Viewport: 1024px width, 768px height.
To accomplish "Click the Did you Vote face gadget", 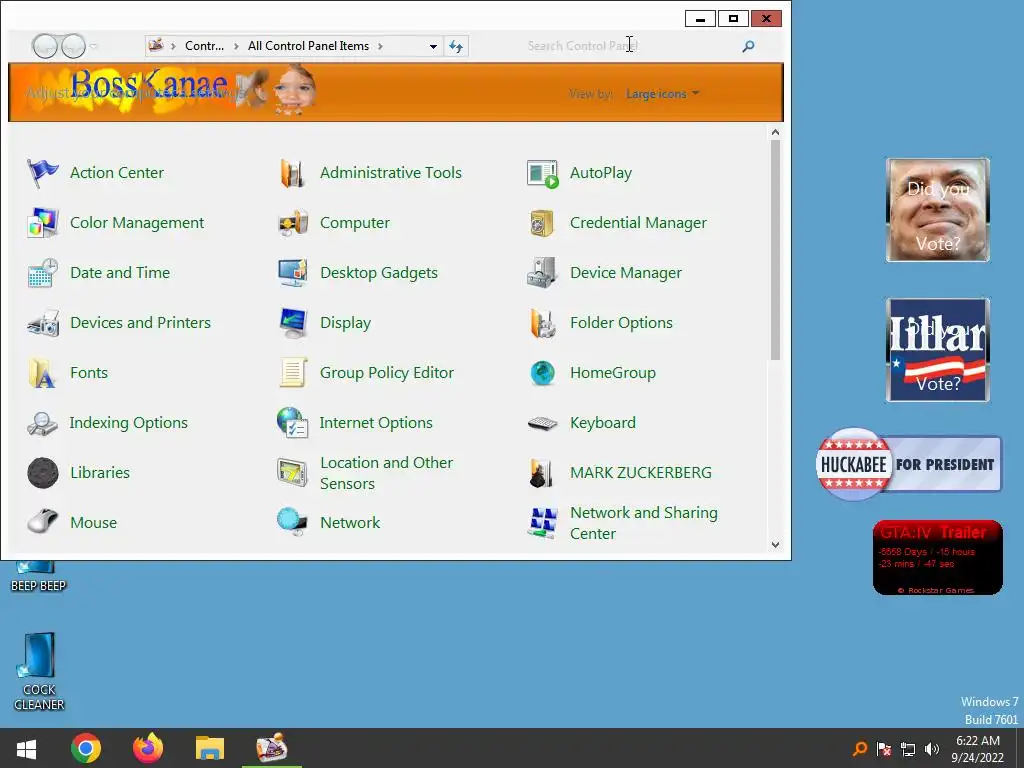I will [x=938, y=210].
